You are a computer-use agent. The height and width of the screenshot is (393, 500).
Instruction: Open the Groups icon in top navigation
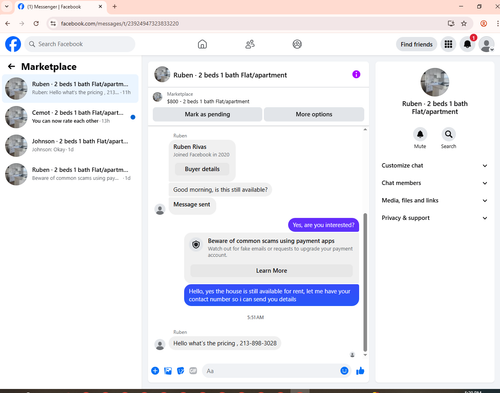(x=297, y=44)
